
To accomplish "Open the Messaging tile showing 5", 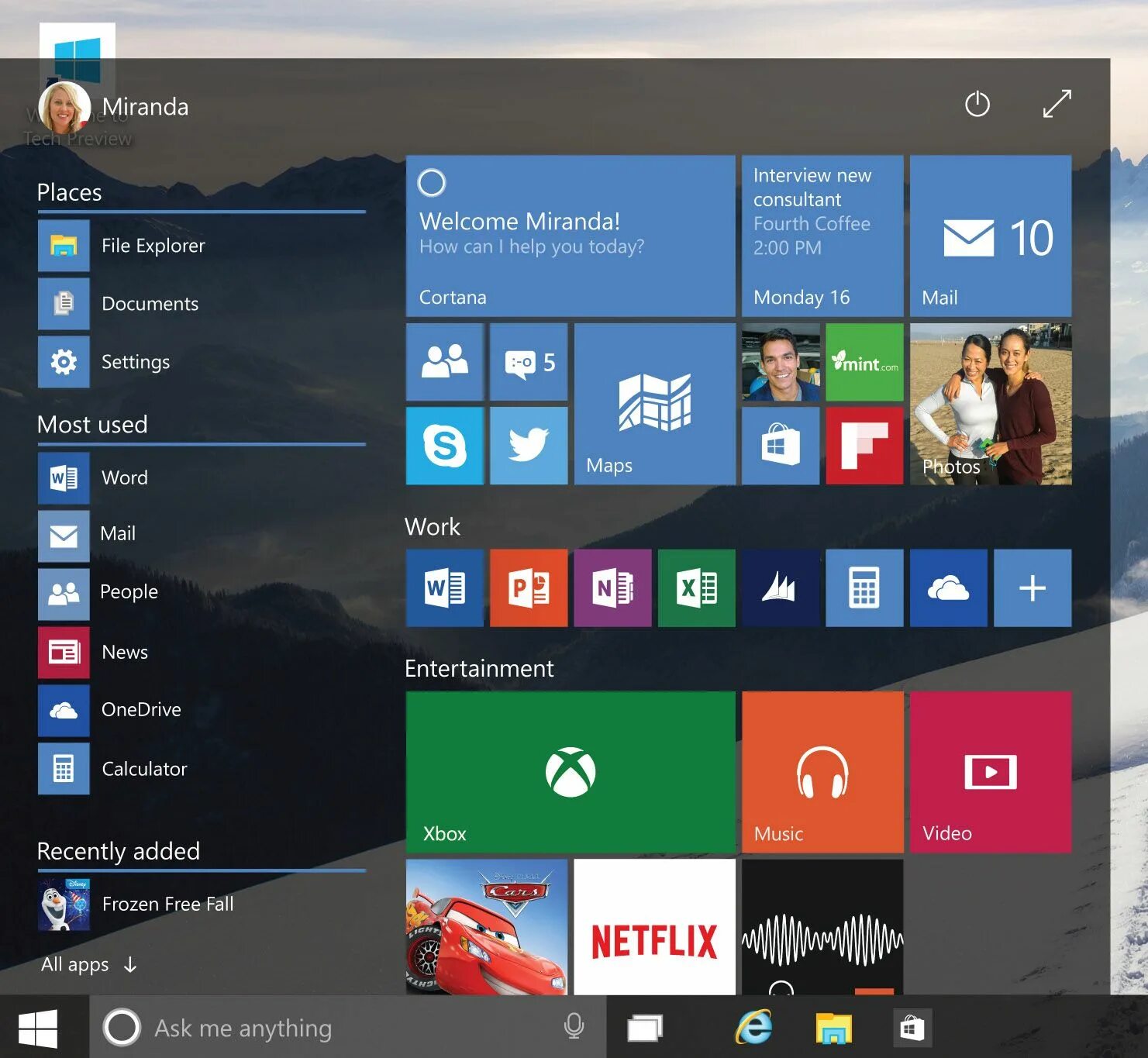I will coord(529,362).
